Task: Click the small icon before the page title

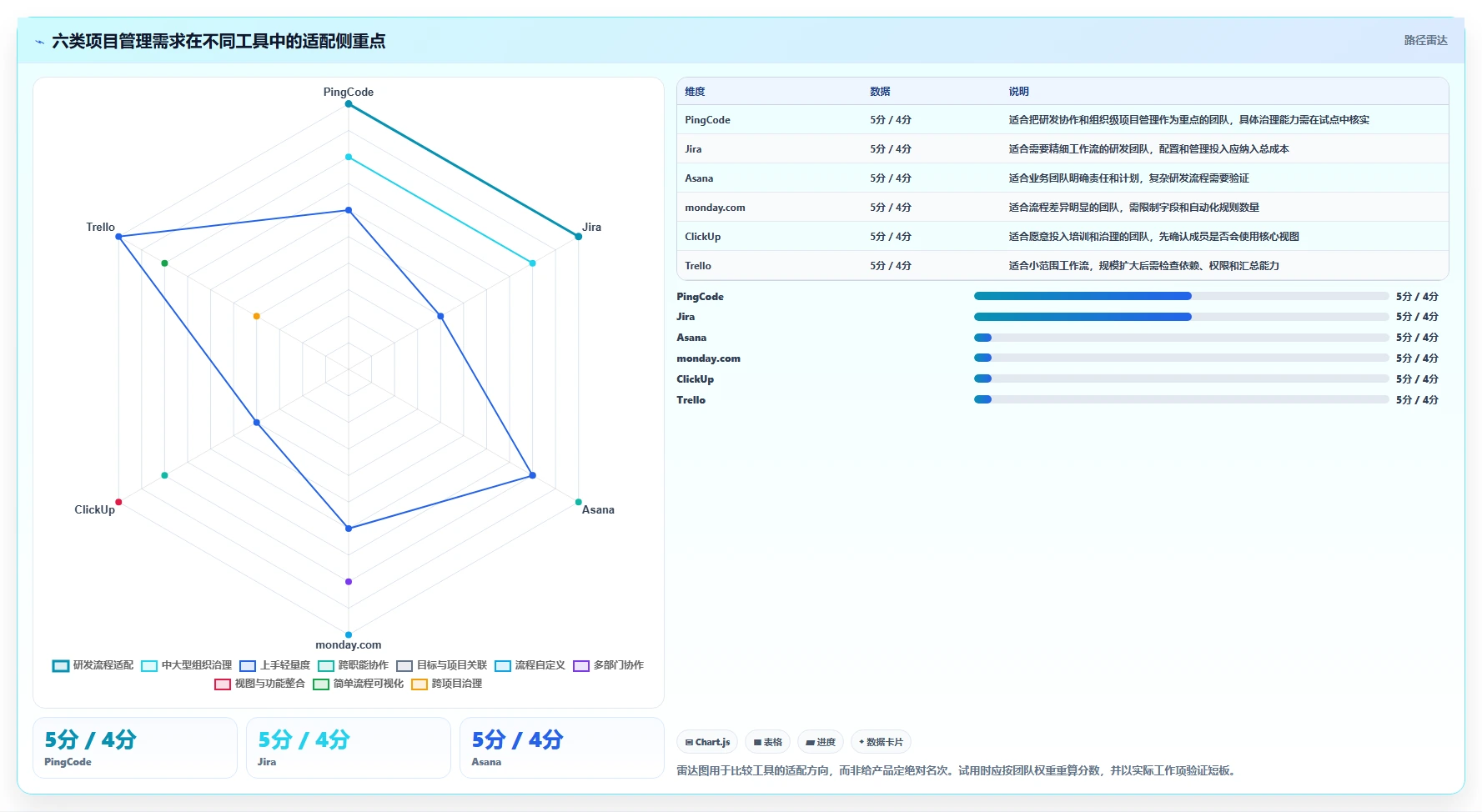Action: point(39,42)
